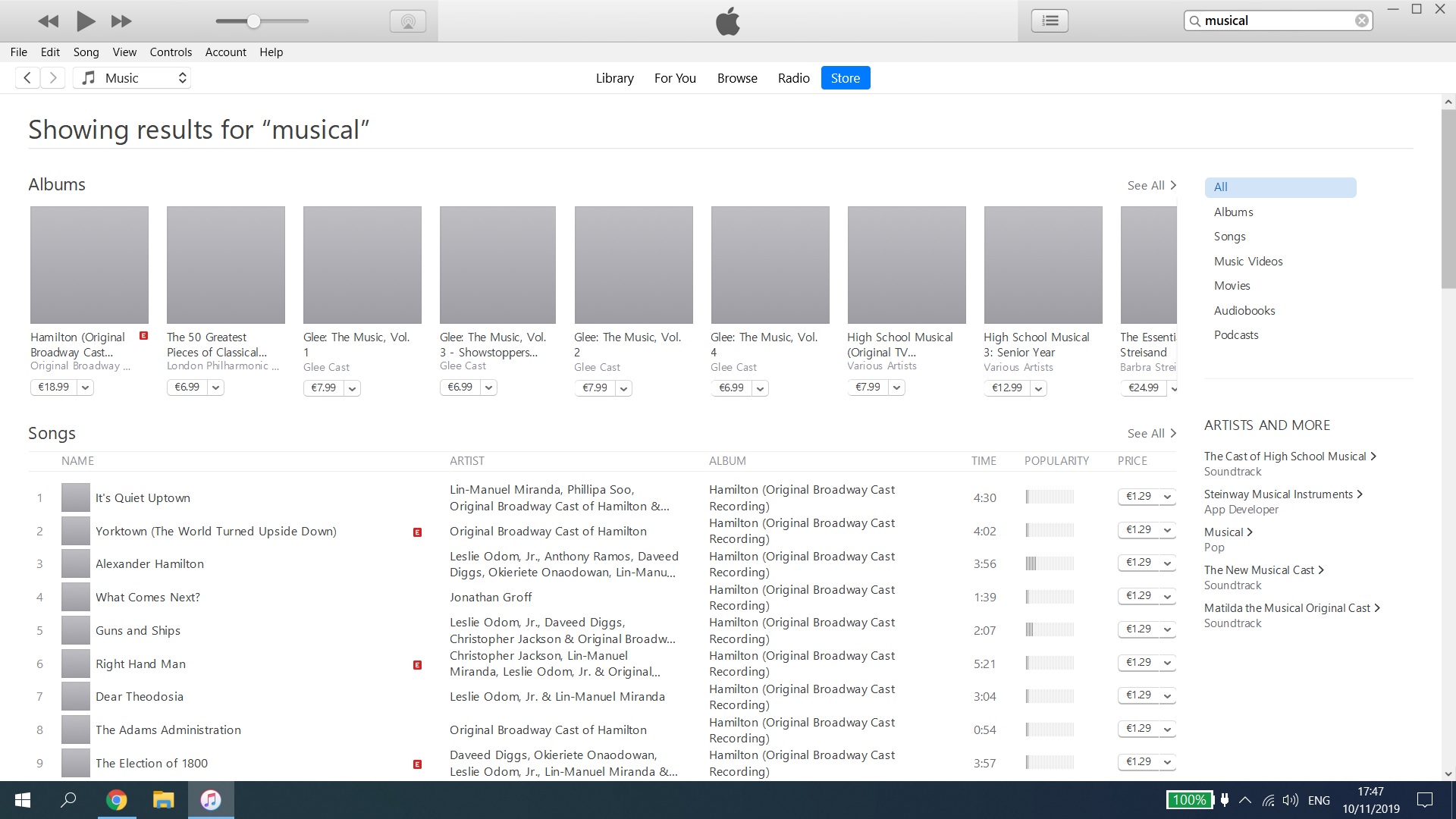Open price dropdown for It's Quiet Uptown
The width and height of the screenshot is (1456, 819).
[x=1167, y=497]
